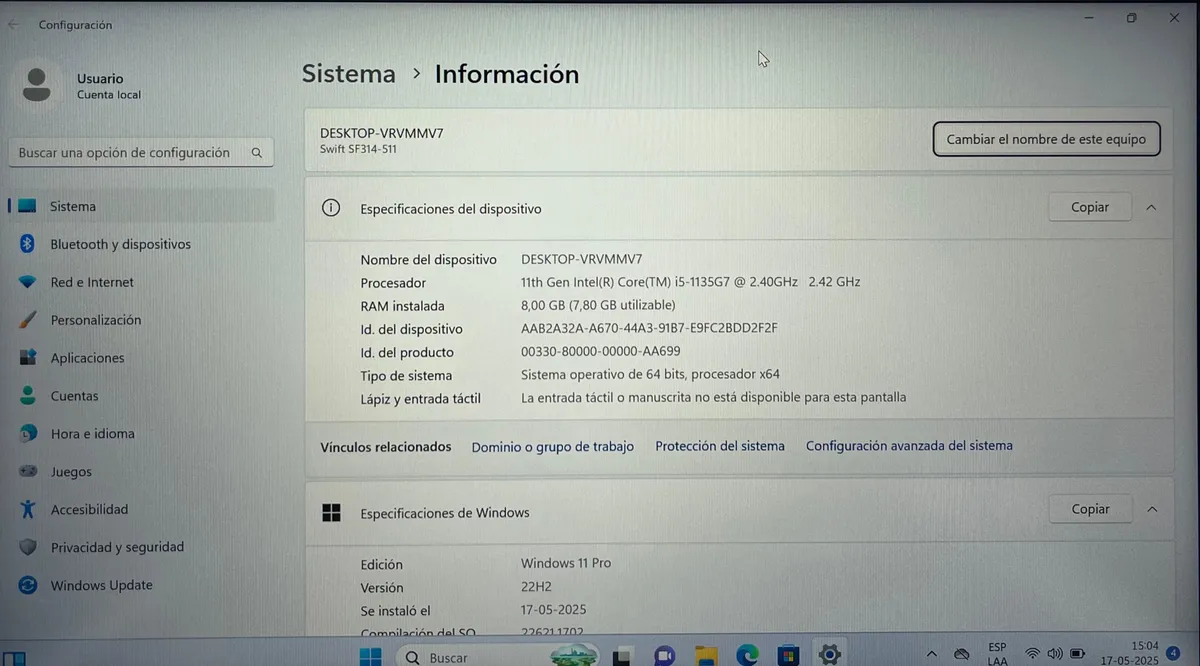Screen dimensions: 1200x666
Task: Launch the Teams chat taskbar icon
Action: pyautogui.click(x=664, y=656)
